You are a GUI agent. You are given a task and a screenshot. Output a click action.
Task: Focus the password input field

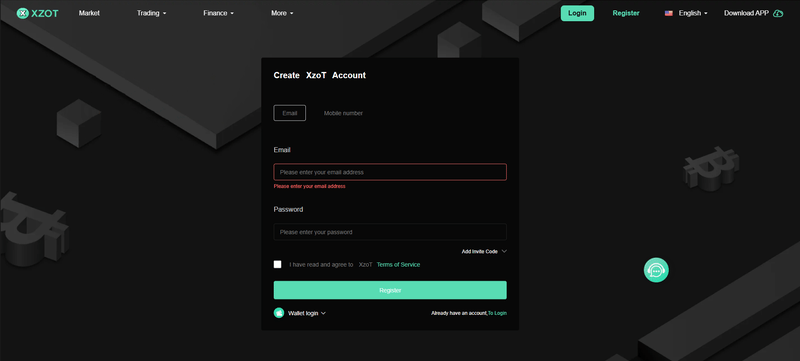click(x=390, y=232)
